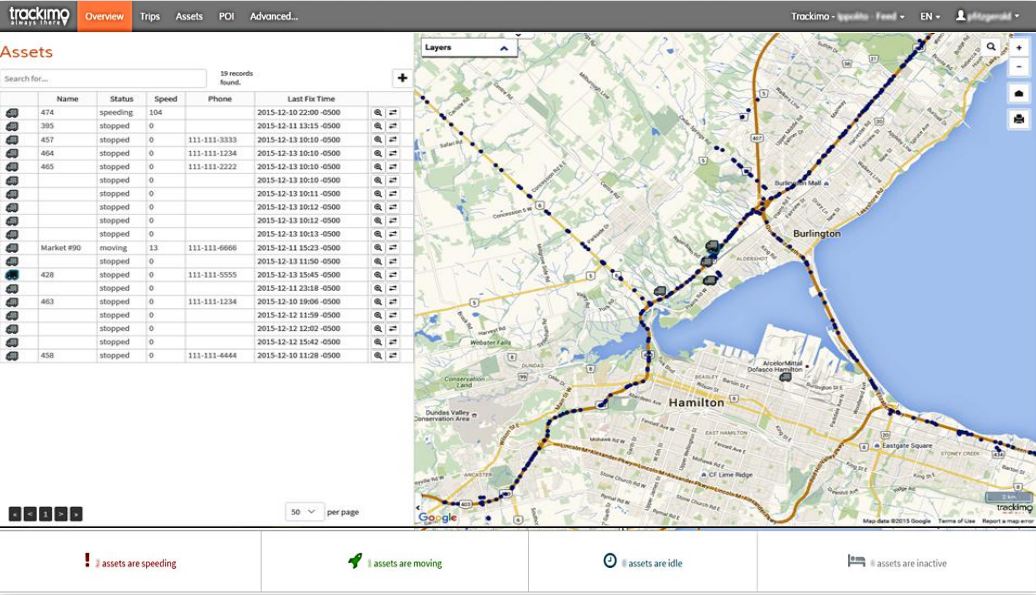Go to previous page of results
Viewport: 1036px width, 595px height.
(30, 514)
